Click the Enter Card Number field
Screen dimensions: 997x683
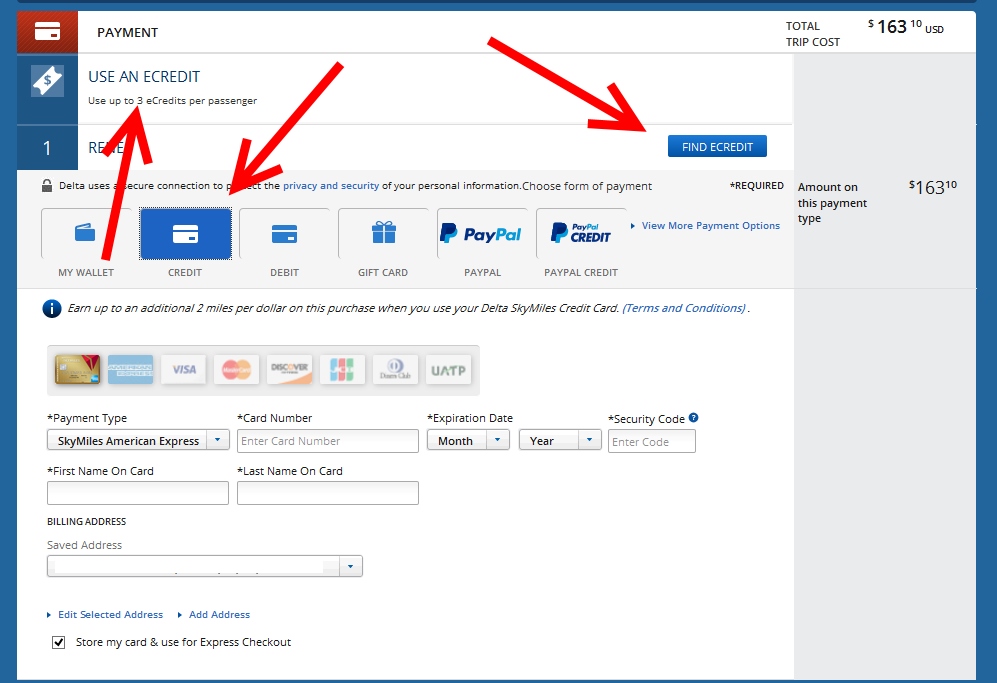(327, 440)
